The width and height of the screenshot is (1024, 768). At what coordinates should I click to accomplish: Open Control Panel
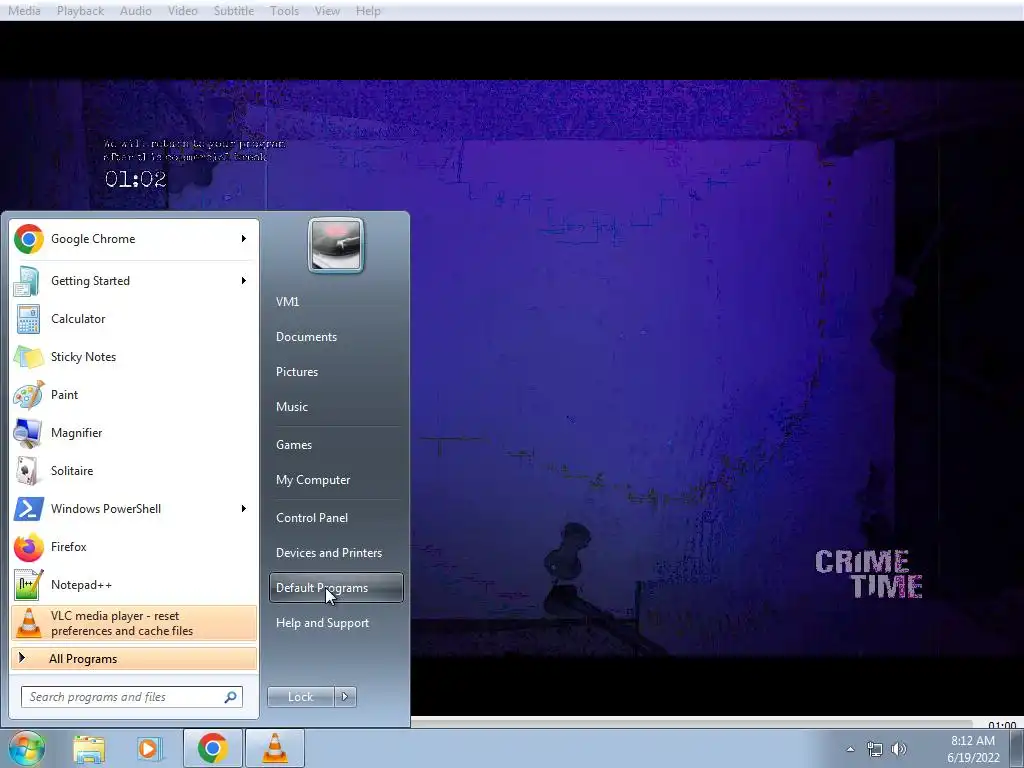[336, 518]
